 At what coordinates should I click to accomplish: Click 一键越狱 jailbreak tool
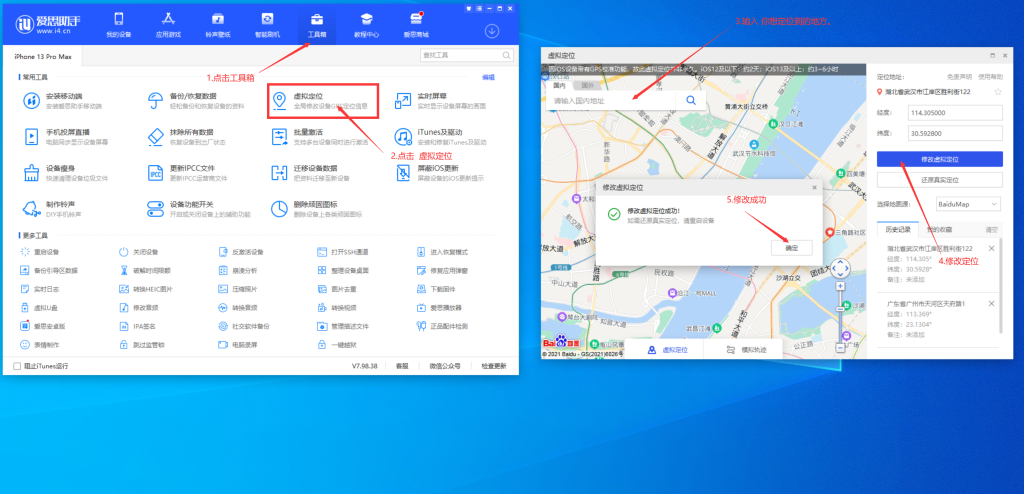click(x=338, y=344)
